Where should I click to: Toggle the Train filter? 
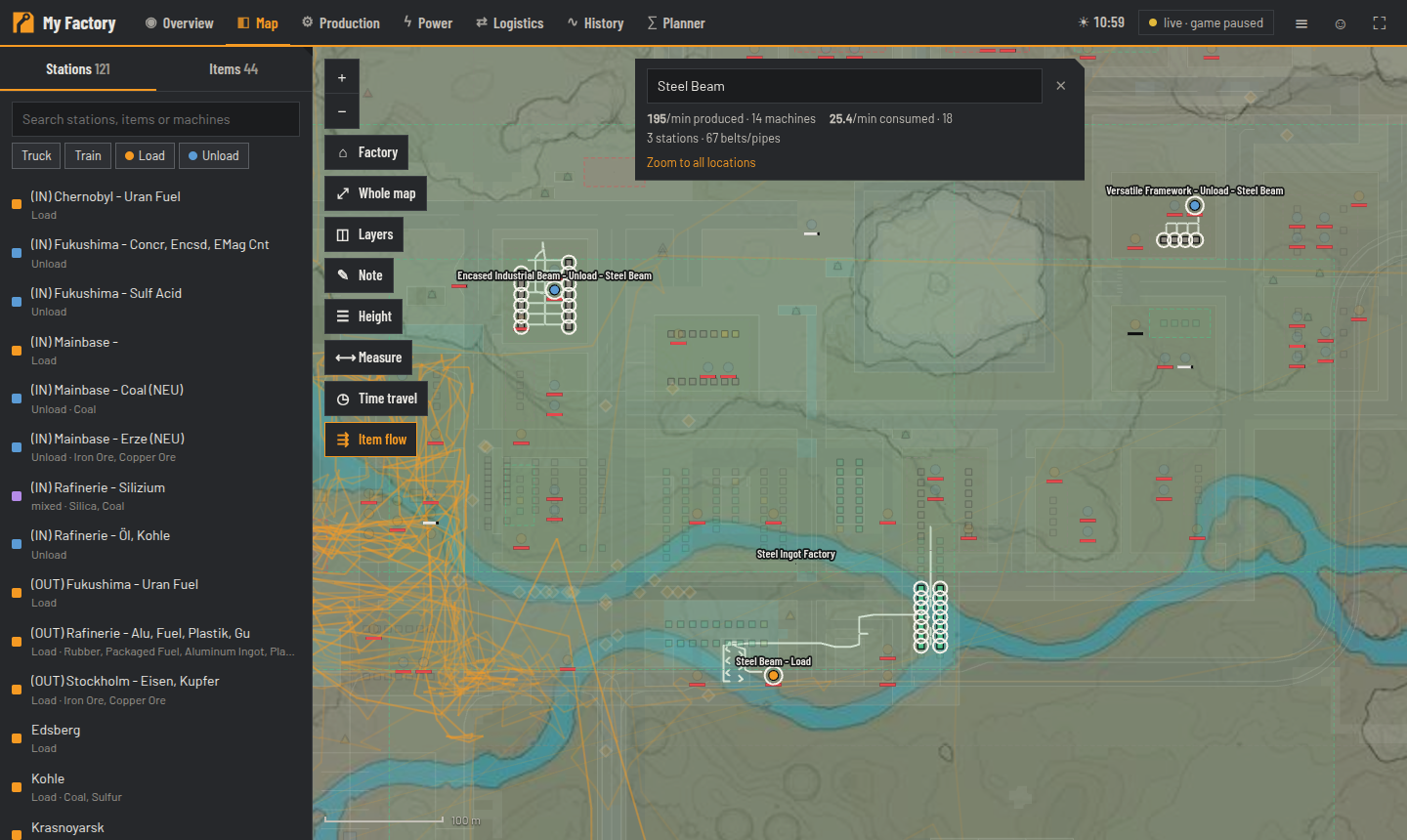[88, 156]
